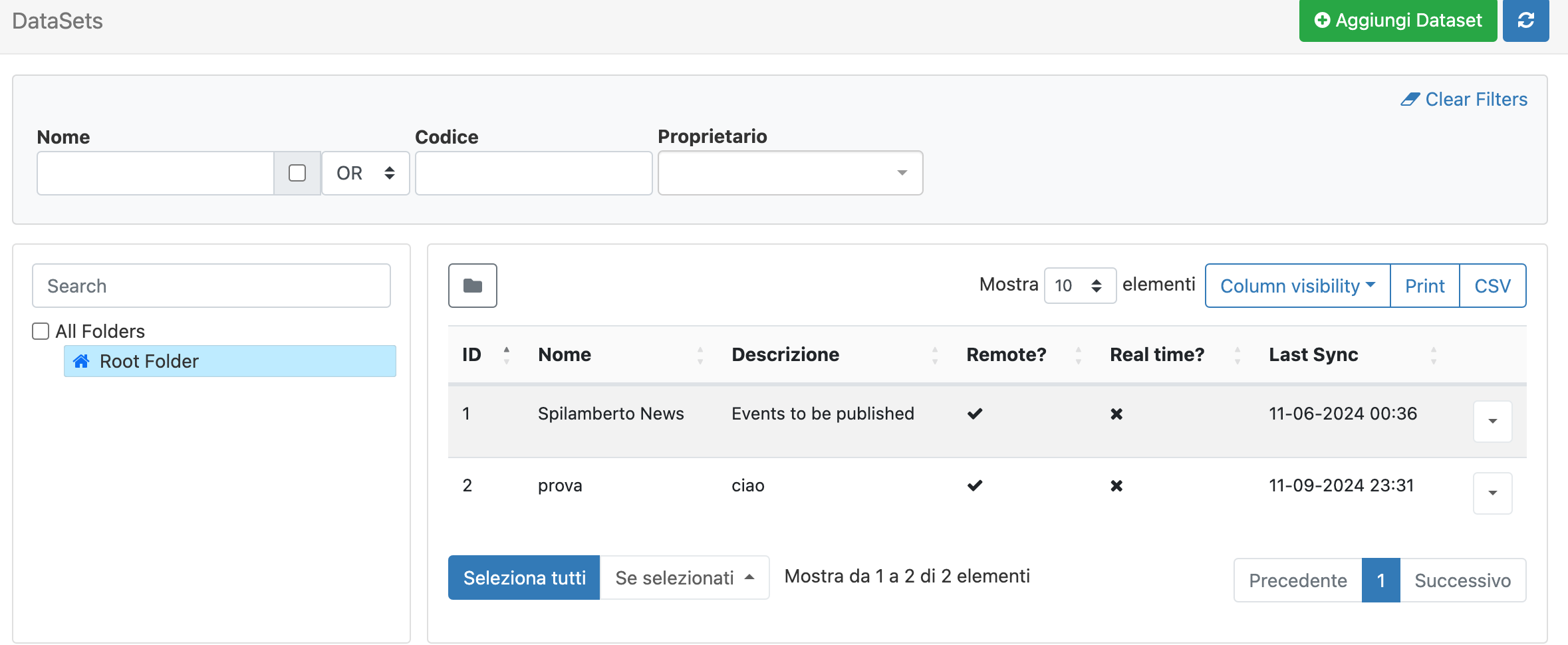The width and height of the screenshot is (1568, 645).
Task: Refresh the datasets list
Action: coord(1525,21)
